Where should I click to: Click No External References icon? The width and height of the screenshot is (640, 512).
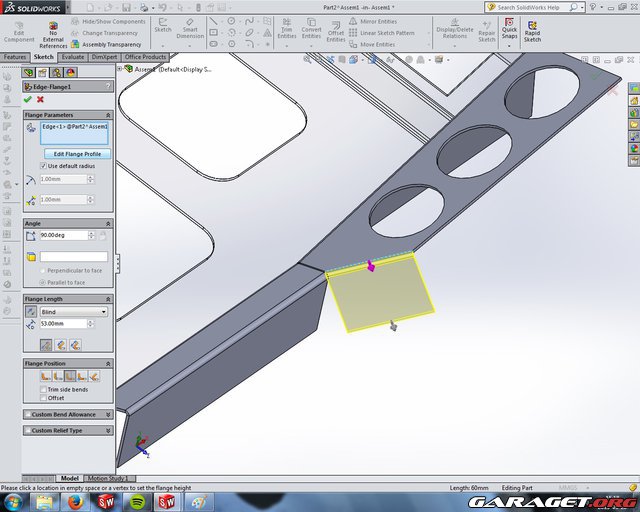[53, 31]
